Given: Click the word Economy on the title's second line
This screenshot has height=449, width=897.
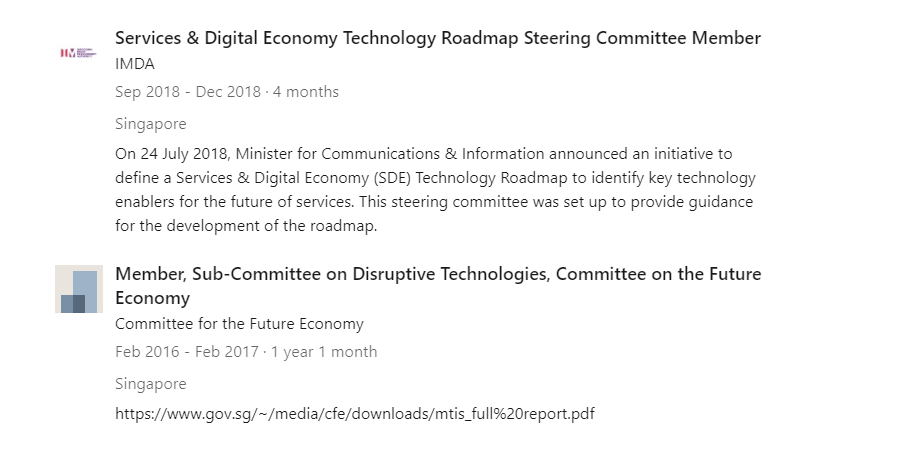Looking at the screenshot, I should click(152, 298).
